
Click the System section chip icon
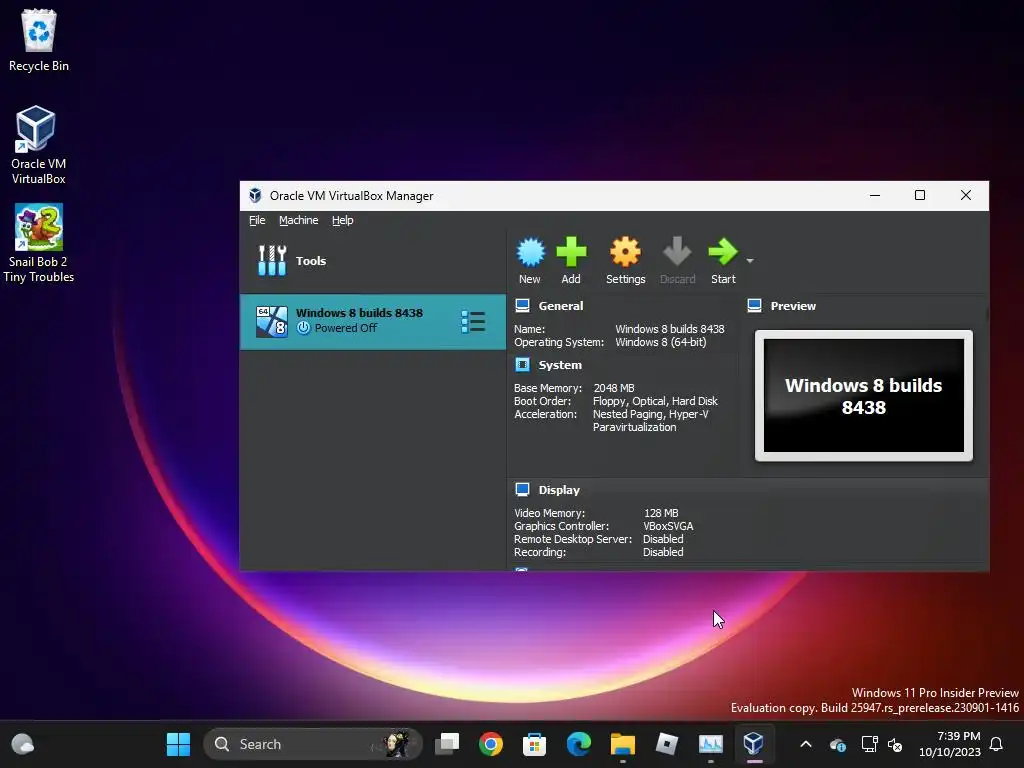pos(522,364)
